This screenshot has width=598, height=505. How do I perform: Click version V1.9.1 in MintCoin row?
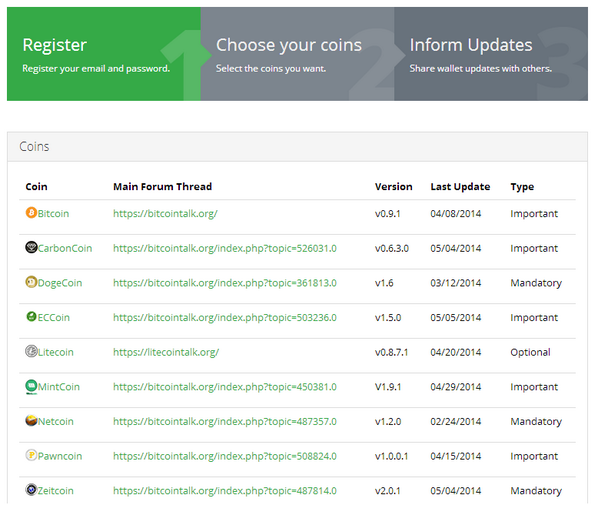pyautogui.click(x=388, y=387)
